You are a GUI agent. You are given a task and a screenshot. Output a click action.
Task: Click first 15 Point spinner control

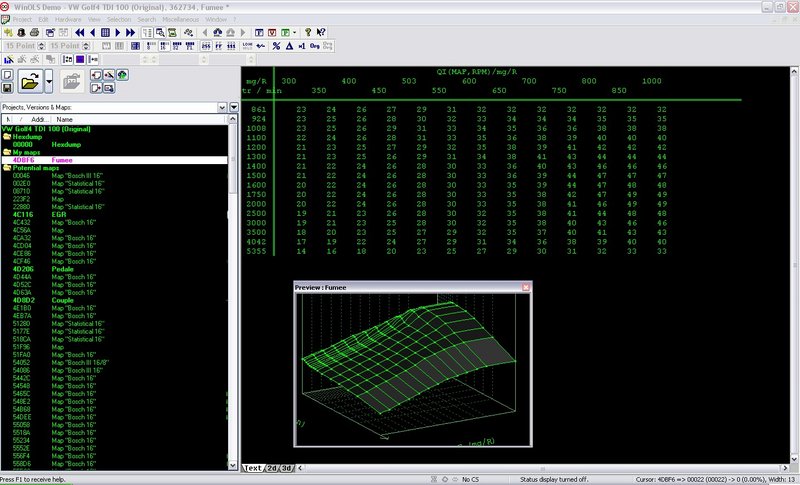pos(42,46)
